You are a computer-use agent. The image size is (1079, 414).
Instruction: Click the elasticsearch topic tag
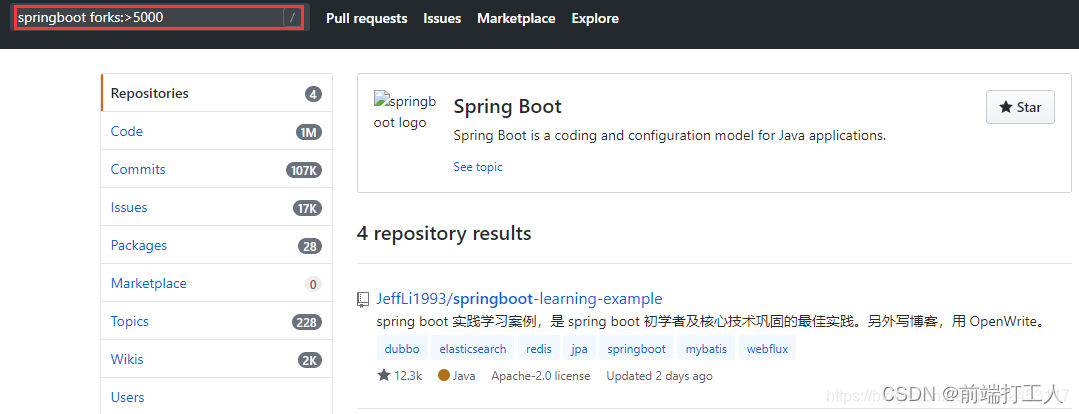coord(473,349)
